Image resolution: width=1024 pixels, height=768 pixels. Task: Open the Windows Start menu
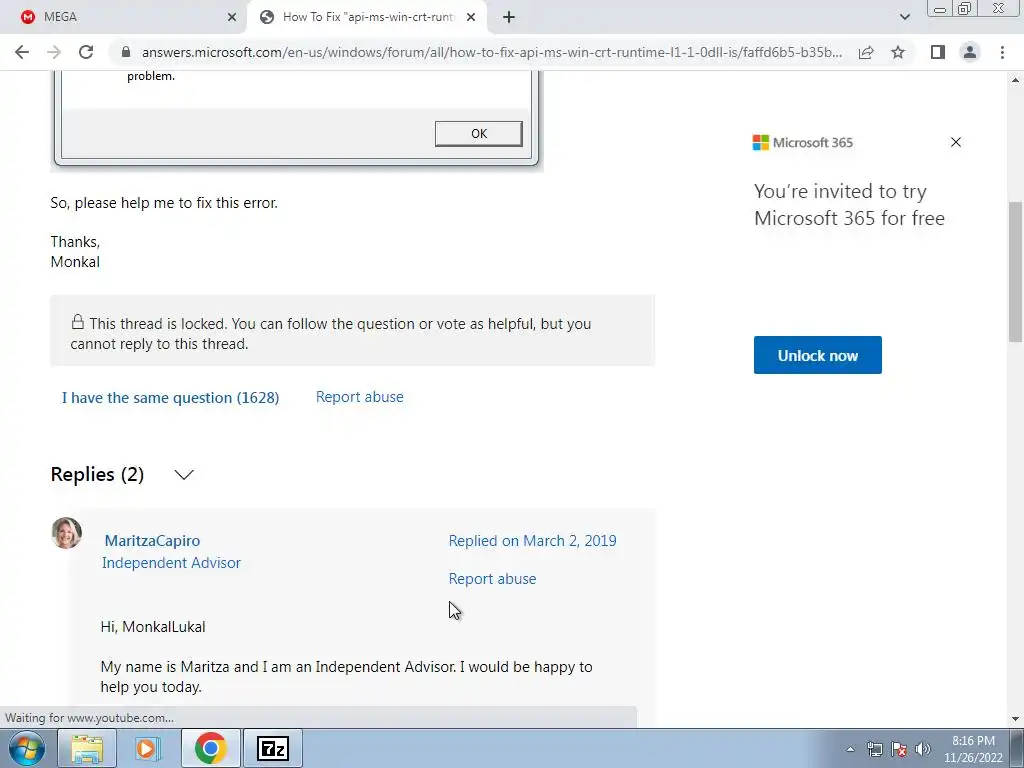tap(27, 748)
